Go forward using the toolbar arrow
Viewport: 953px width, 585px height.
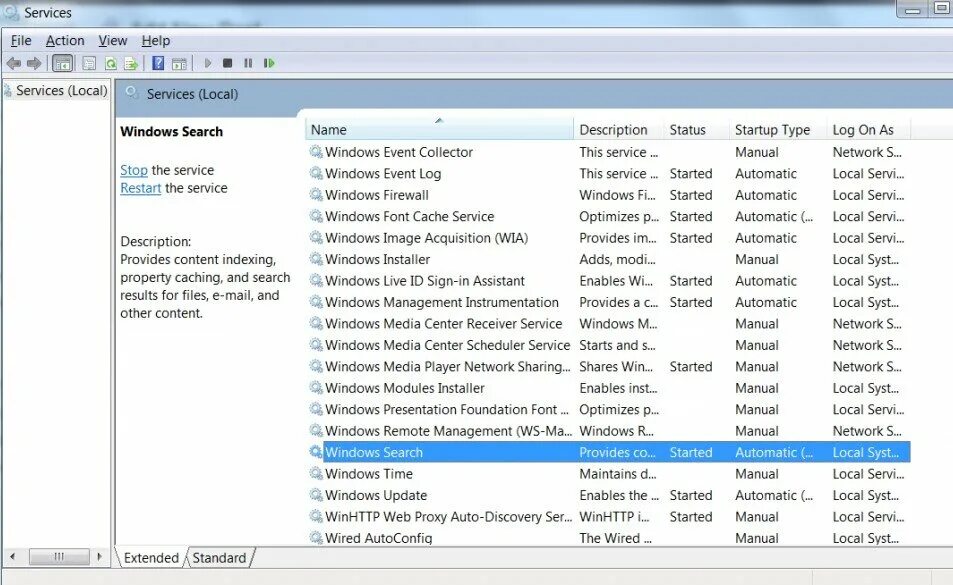[35, 63]
